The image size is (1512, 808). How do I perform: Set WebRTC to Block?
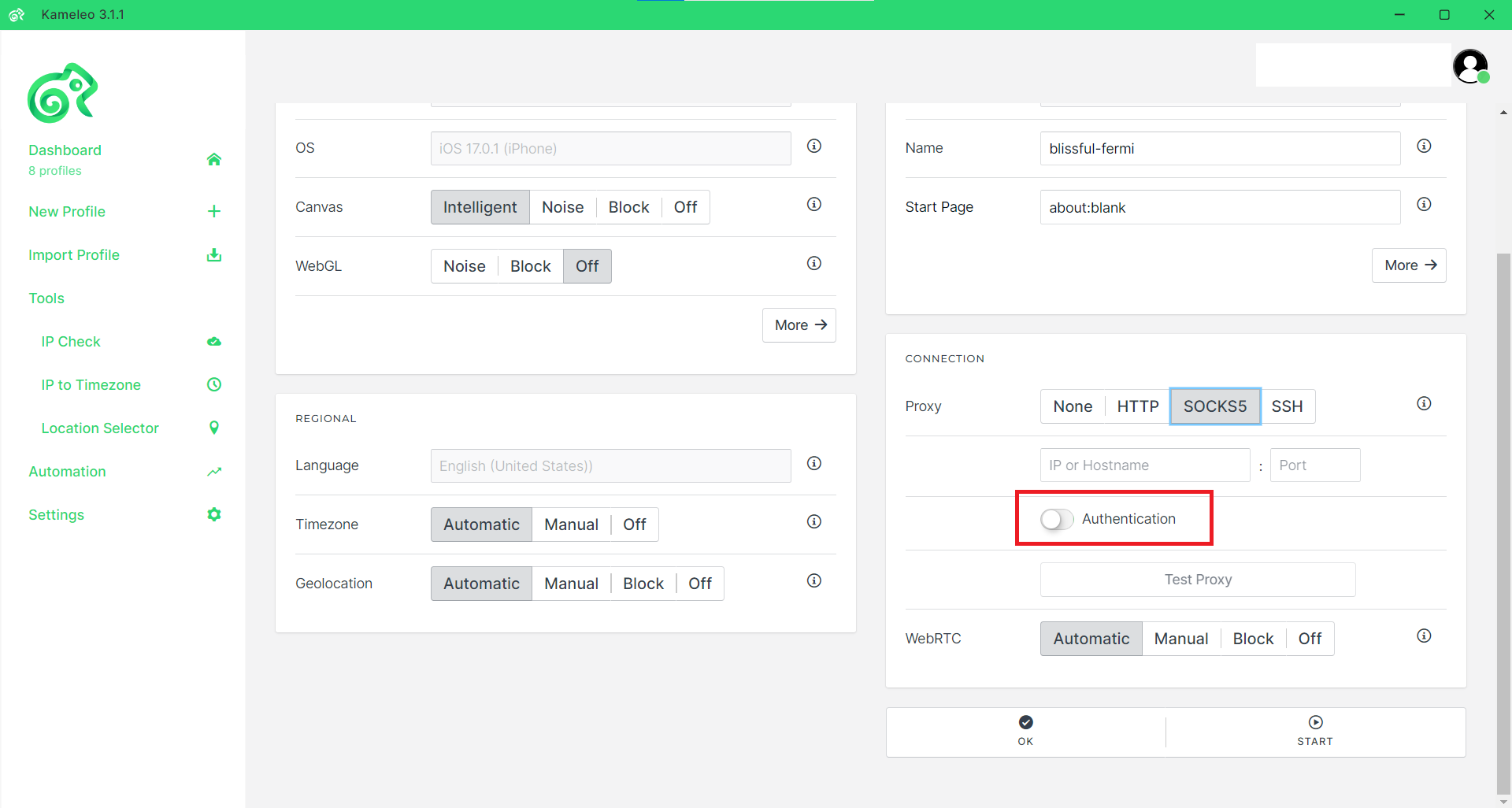pos(1253,639)
